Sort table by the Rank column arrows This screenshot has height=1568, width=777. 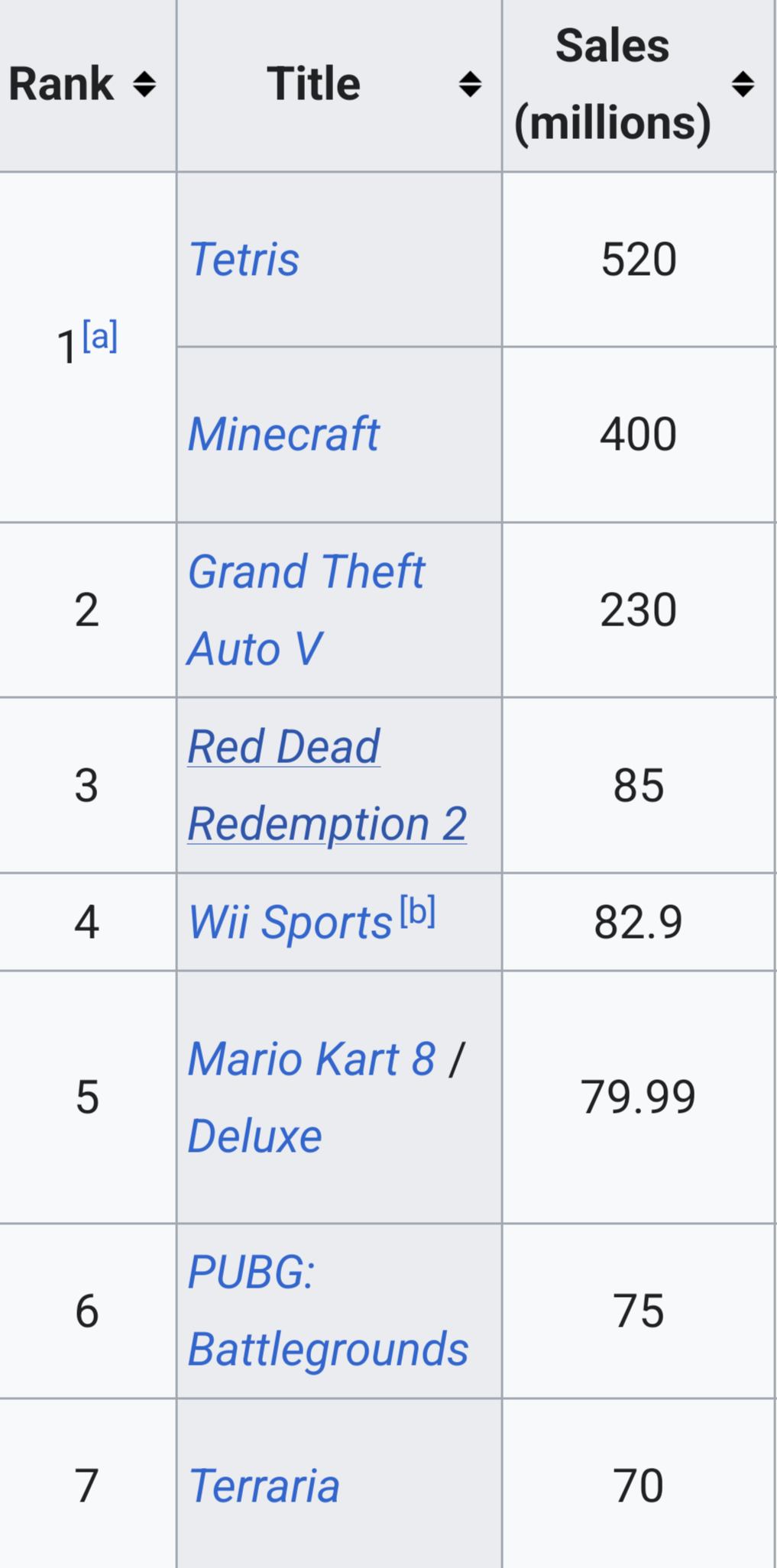click(x=144, y=84)
